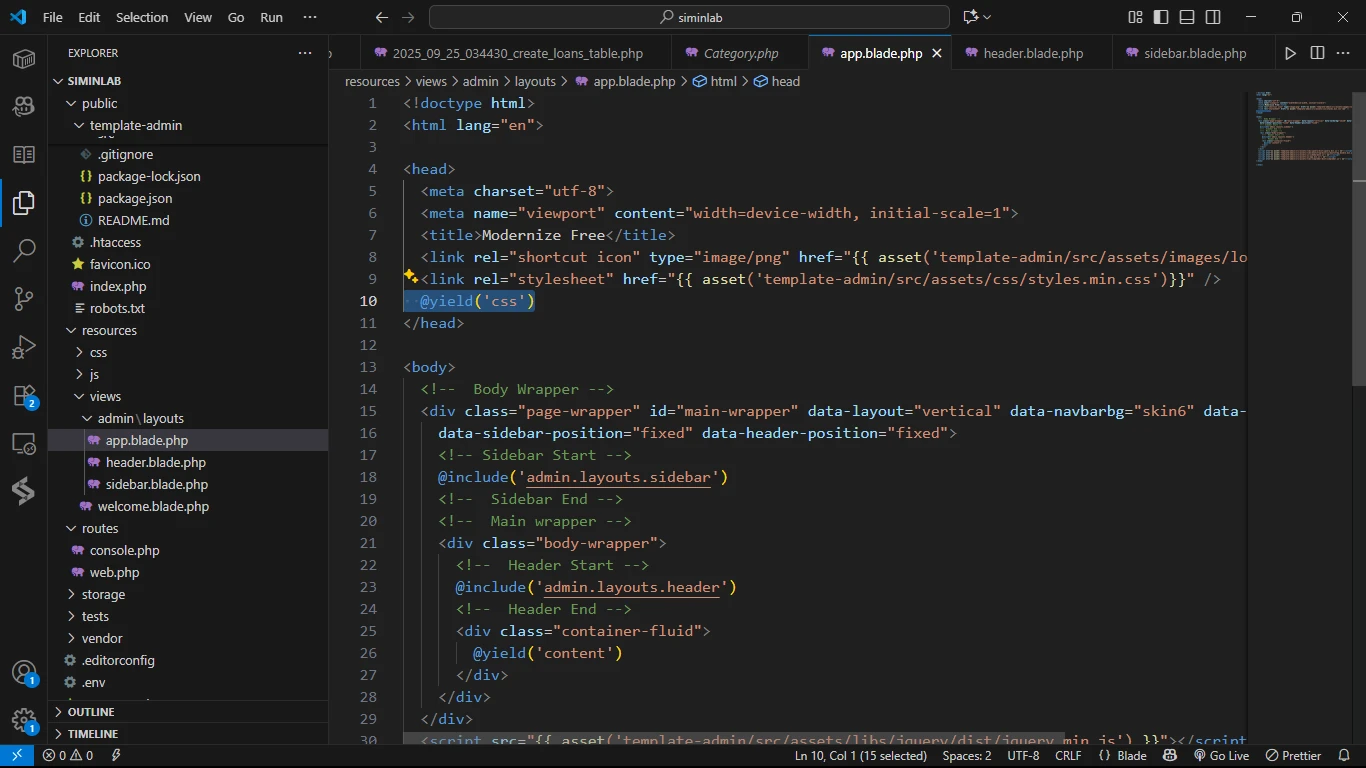Viewport: 1366px width, 768px height.
Task: Toggle the bottom Panel layout button
Action: click(1187, 17)
